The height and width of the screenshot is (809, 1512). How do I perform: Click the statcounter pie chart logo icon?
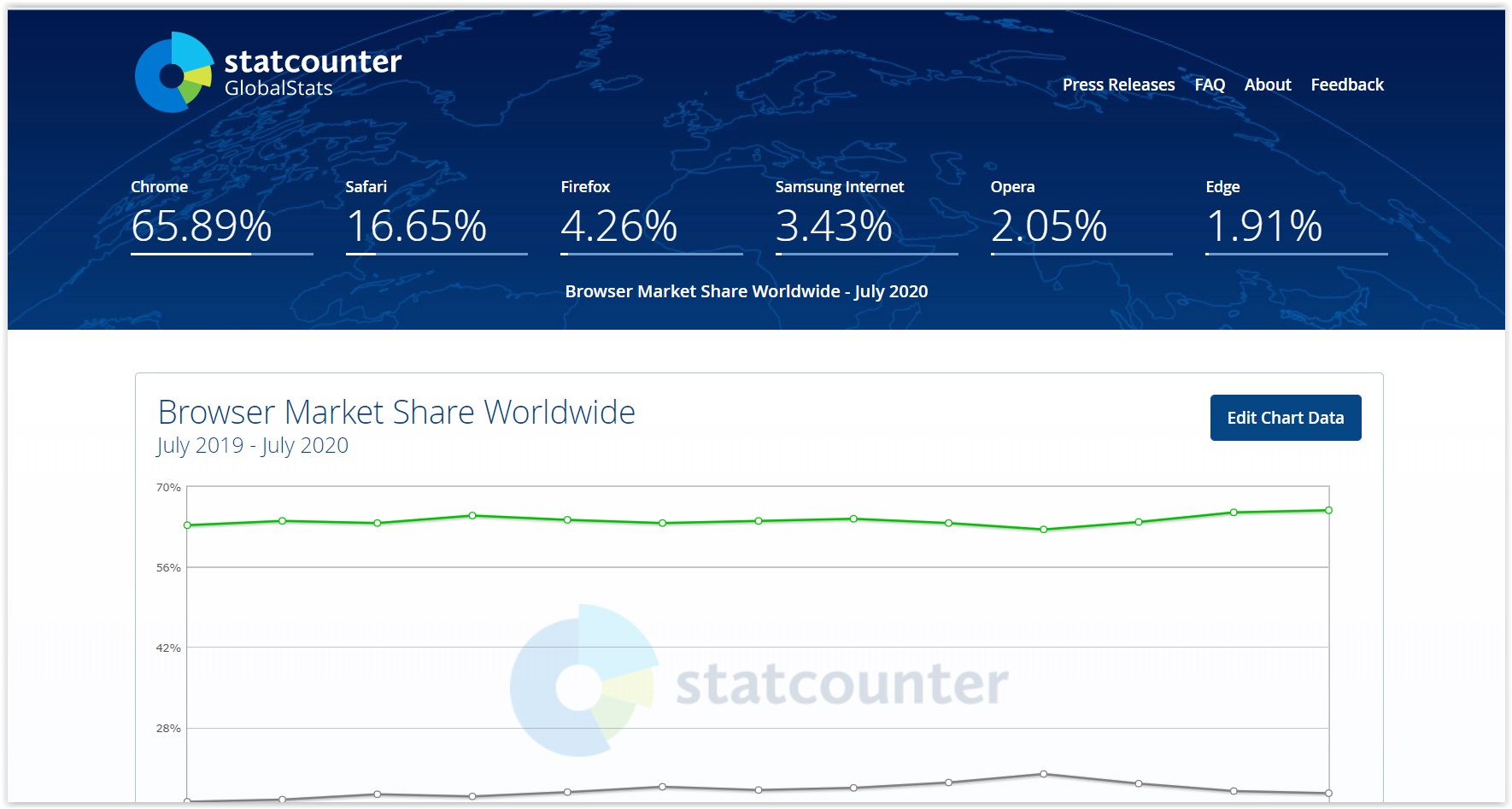pos(174,72)
